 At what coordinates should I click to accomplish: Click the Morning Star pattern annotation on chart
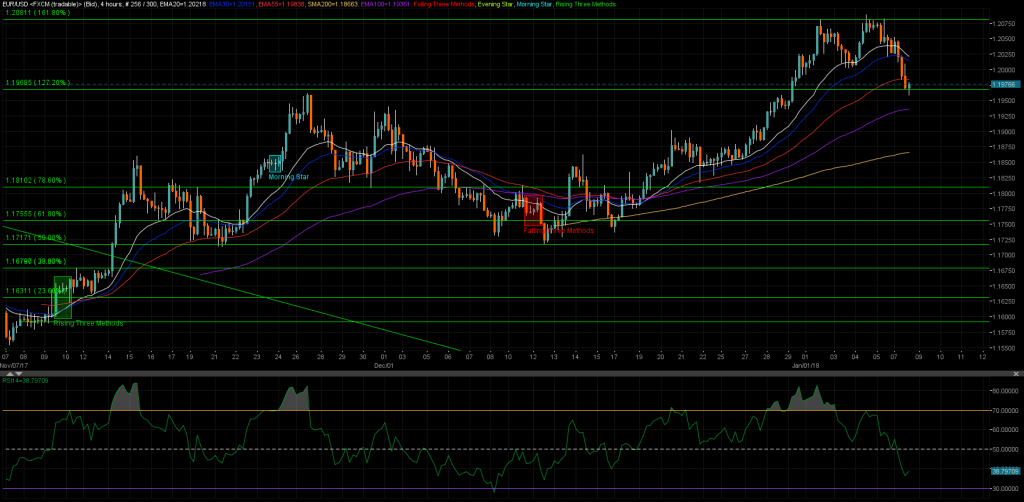pyautogui.click(x=288, y=177)
